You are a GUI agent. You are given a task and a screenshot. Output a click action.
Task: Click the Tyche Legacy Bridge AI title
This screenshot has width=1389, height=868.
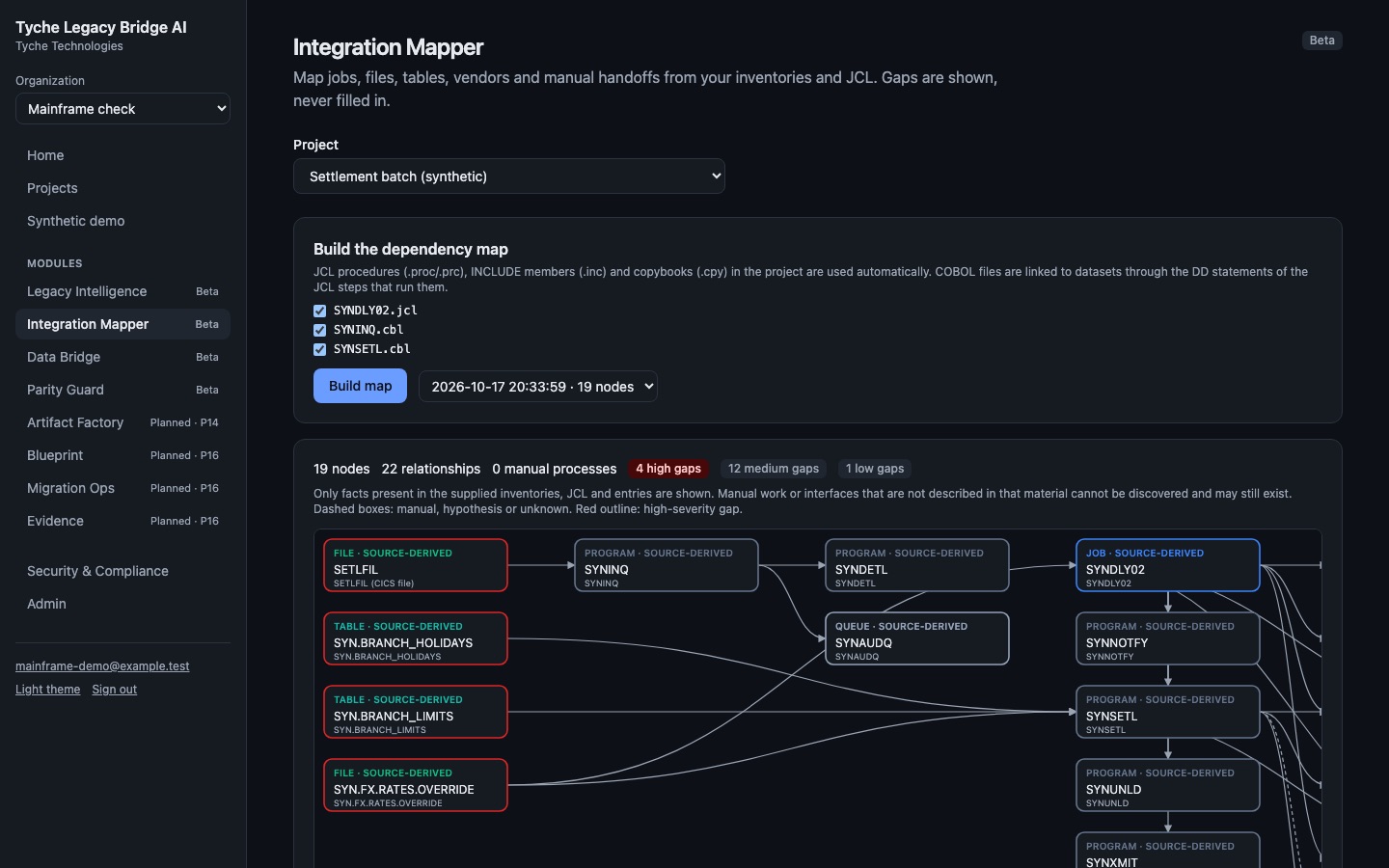click(x=101, y=27)
